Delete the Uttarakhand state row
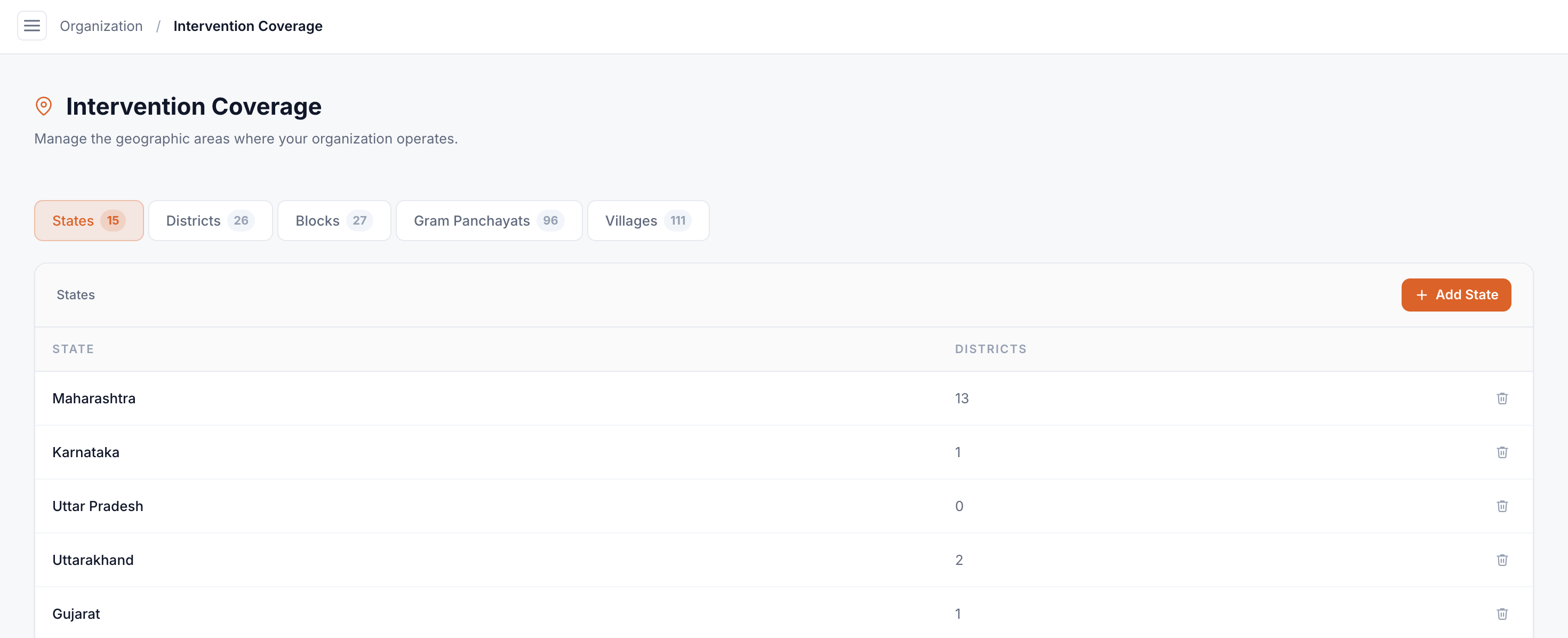This screenshot has height=638, width=1568. click(x=1502, y=560)
